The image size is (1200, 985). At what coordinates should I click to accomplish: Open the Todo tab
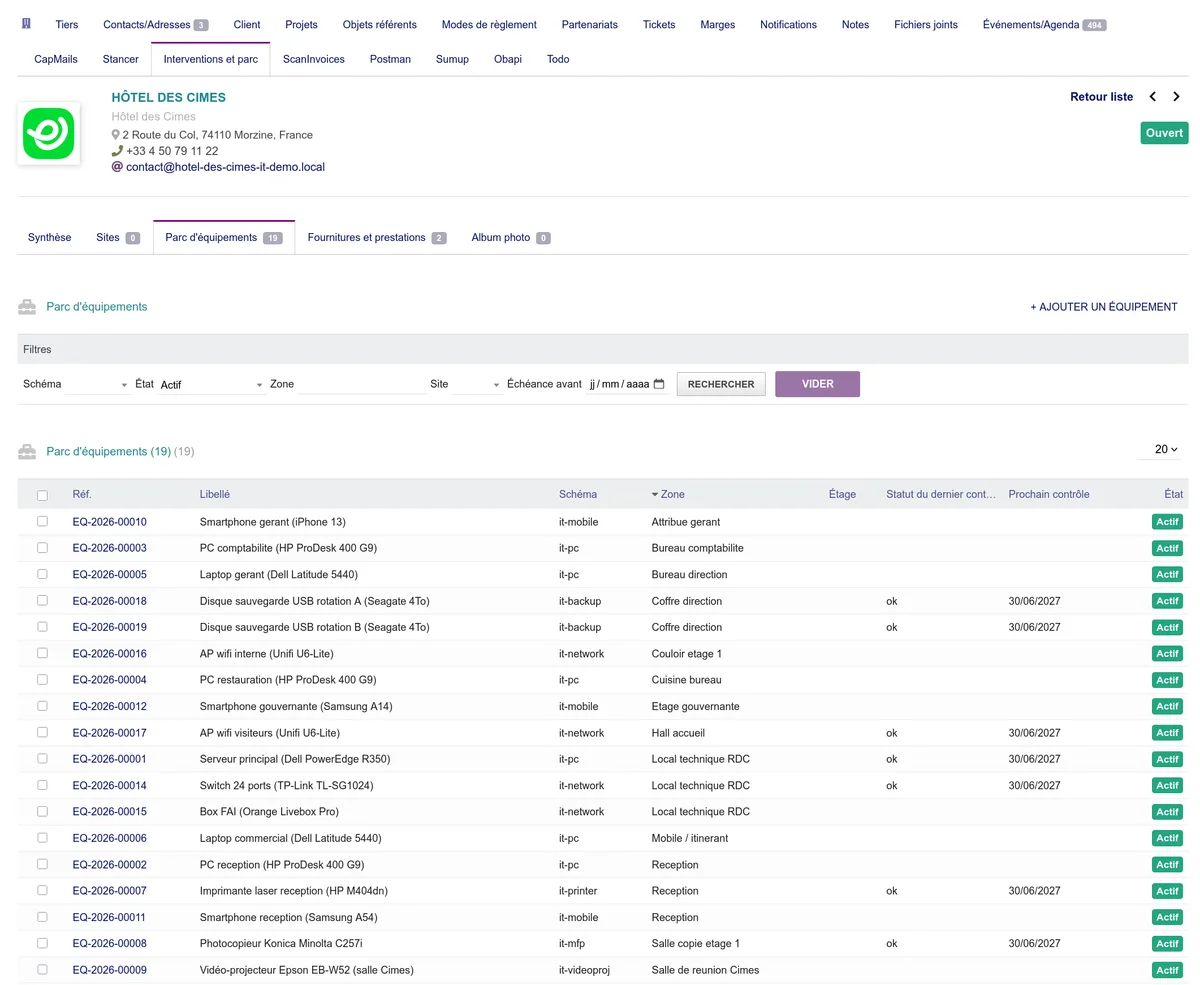click(x=558, y=59)
